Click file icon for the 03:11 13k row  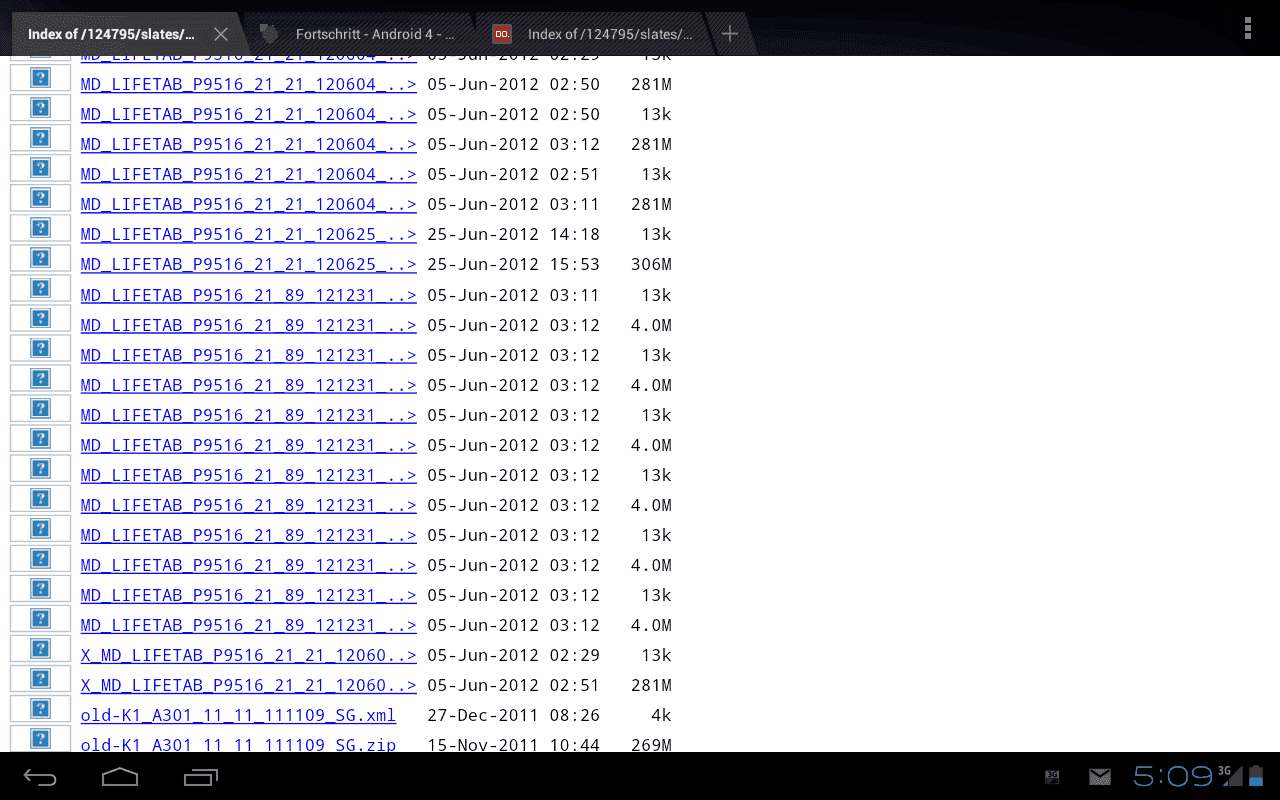pyautogui.click(x=41, y=288)
